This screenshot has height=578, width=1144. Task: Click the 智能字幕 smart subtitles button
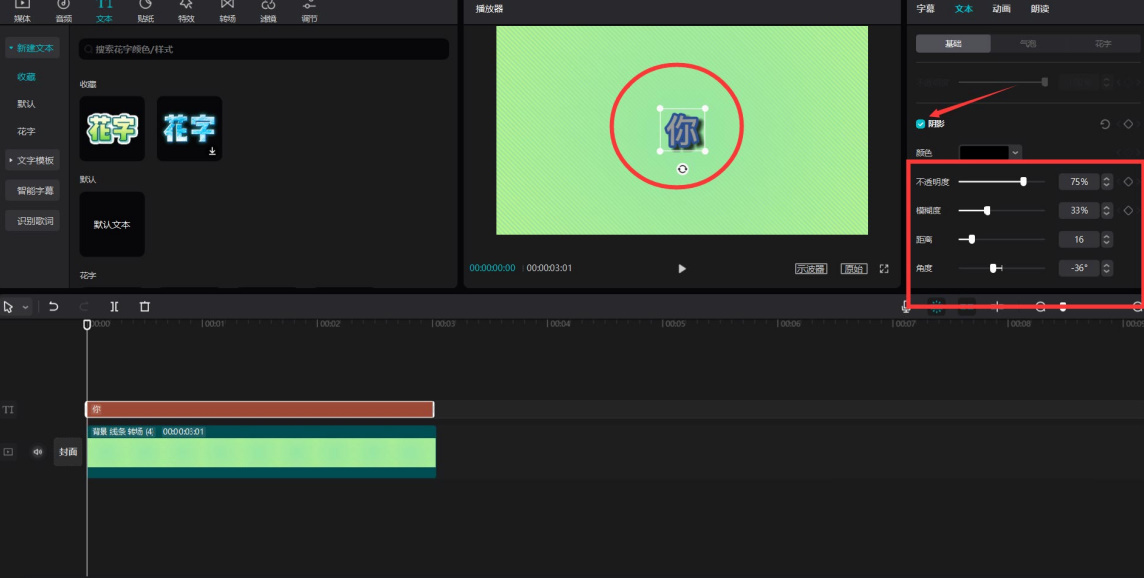pos(35,190)
